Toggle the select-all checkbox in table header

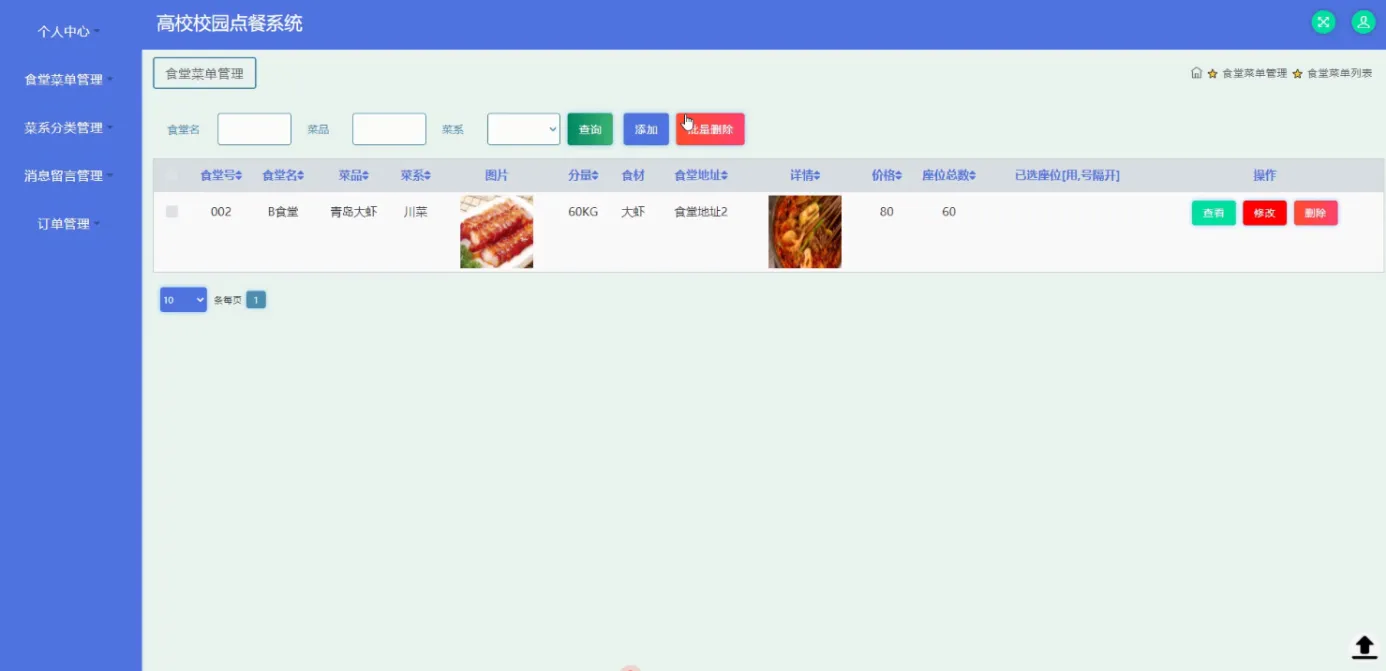pos(171,174)
